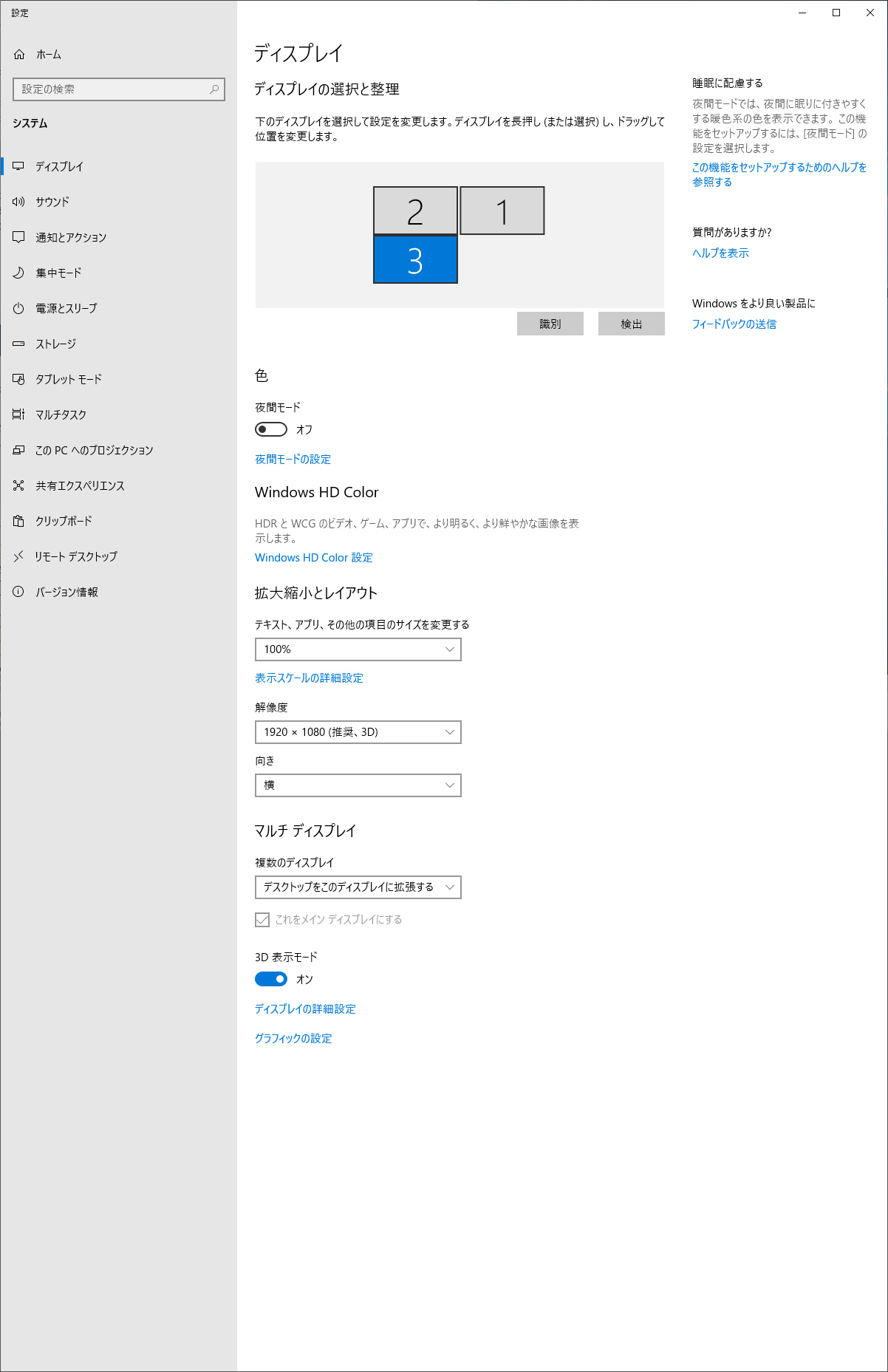
Task: Toggle night mode switch on
Action: (x=271, y=429)
